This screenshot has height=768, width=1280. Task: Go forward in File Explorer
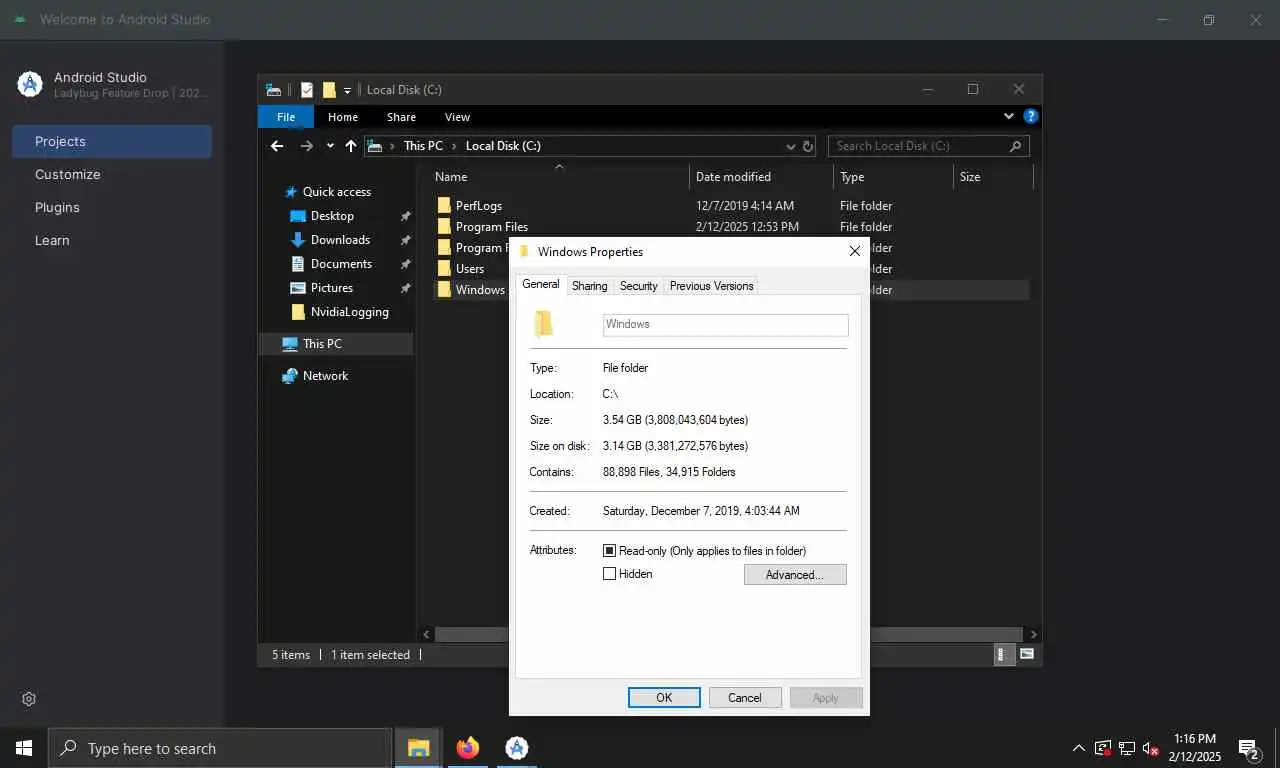tap(307, 146)
